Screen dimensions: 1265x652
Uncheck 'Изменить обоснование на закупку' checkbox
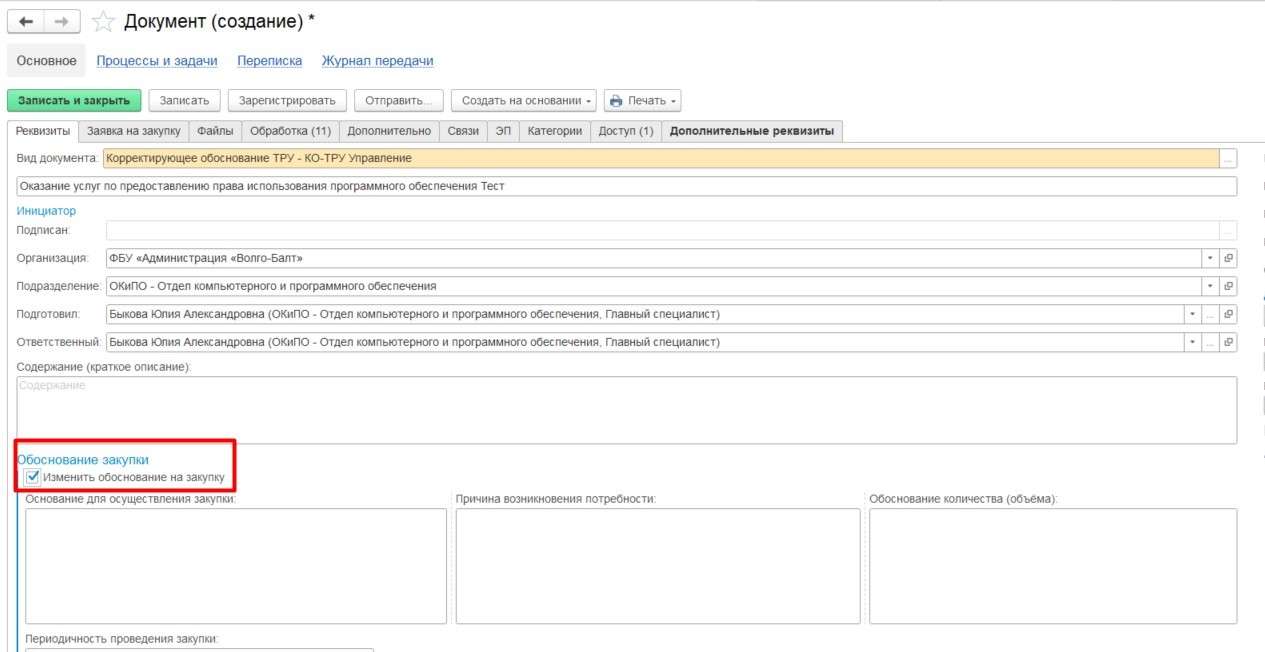coord(33,477)
